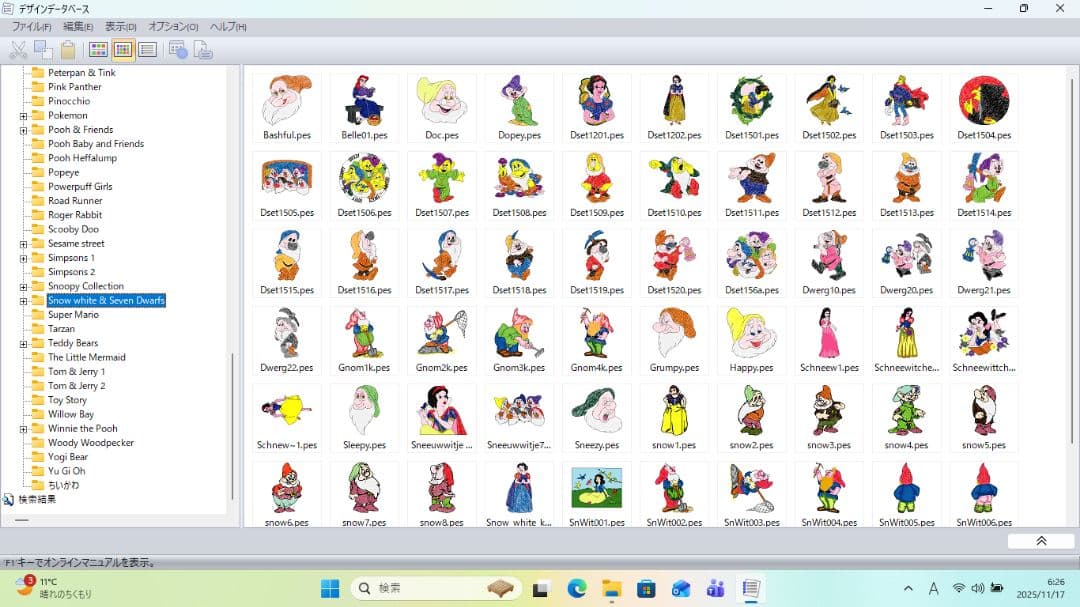Open the 検索結果 search results item
This screenshot has width=1080, height=607.
click(36, 499)
